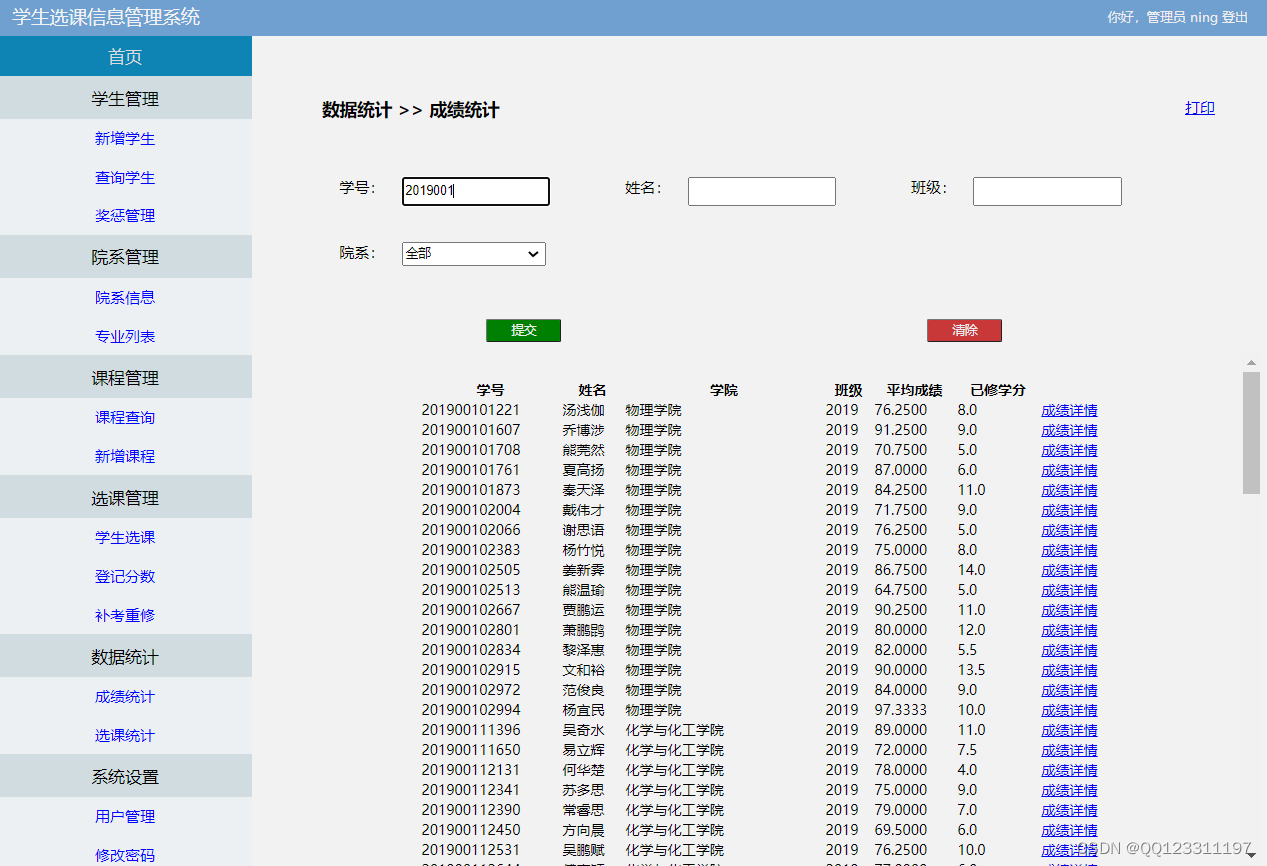Screen dimensions: 1267x866
Task: Select the 数据统计 section header
Action: pos(125,657)
